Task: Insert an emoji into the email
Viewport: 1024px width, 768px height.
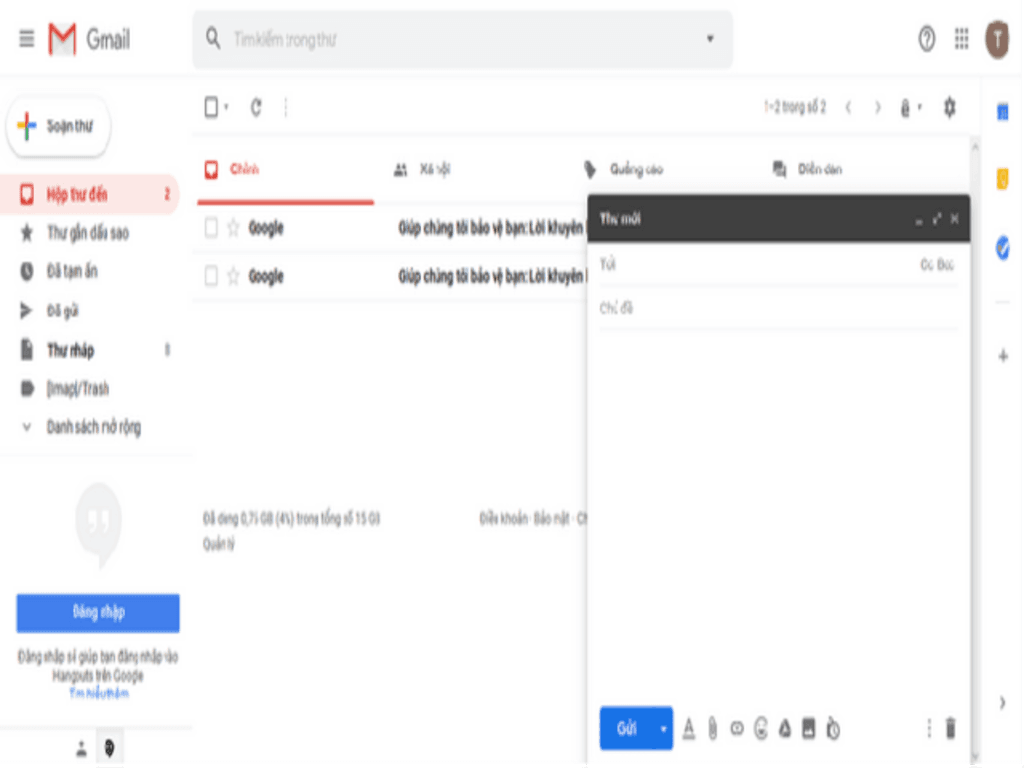Action: (x=761, y=728)
